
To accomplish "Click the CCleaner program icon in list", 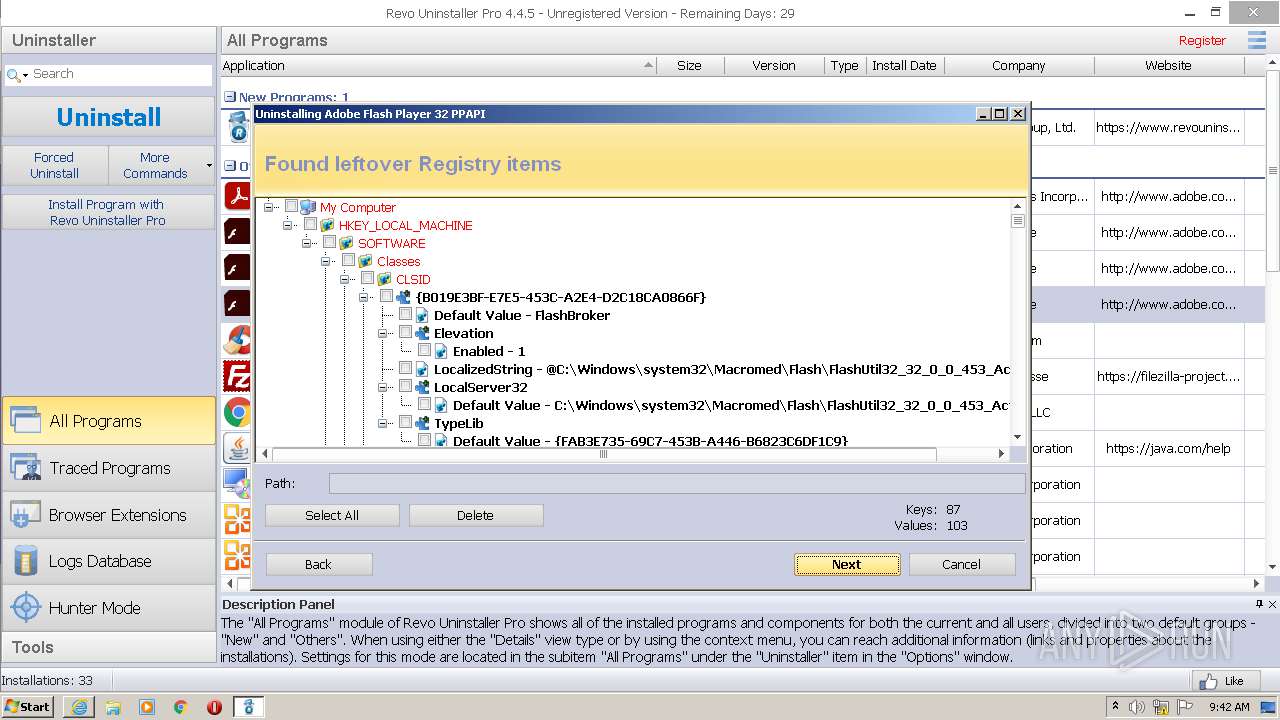I will tap(237, 340).
